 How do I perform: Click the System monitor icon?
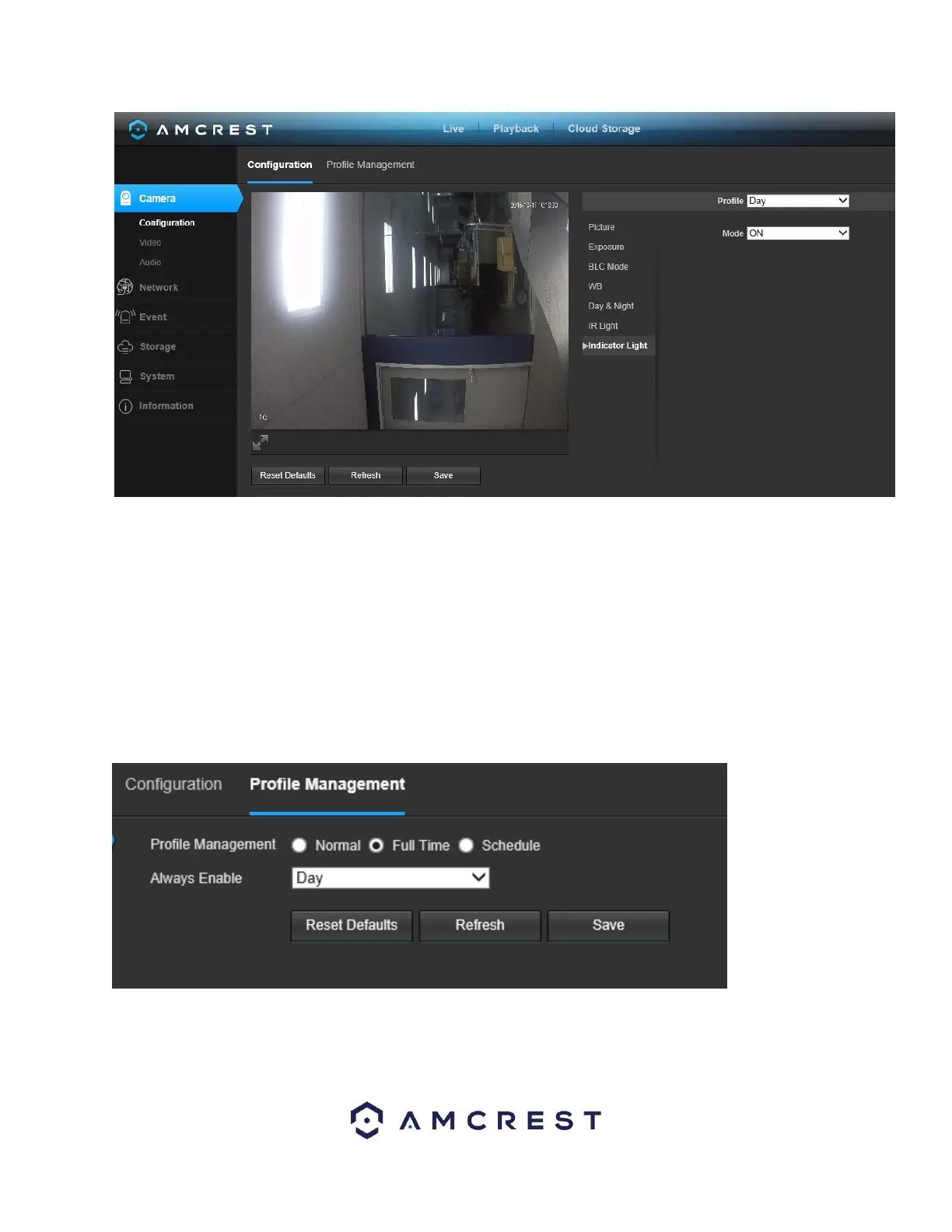click(125, 376)
